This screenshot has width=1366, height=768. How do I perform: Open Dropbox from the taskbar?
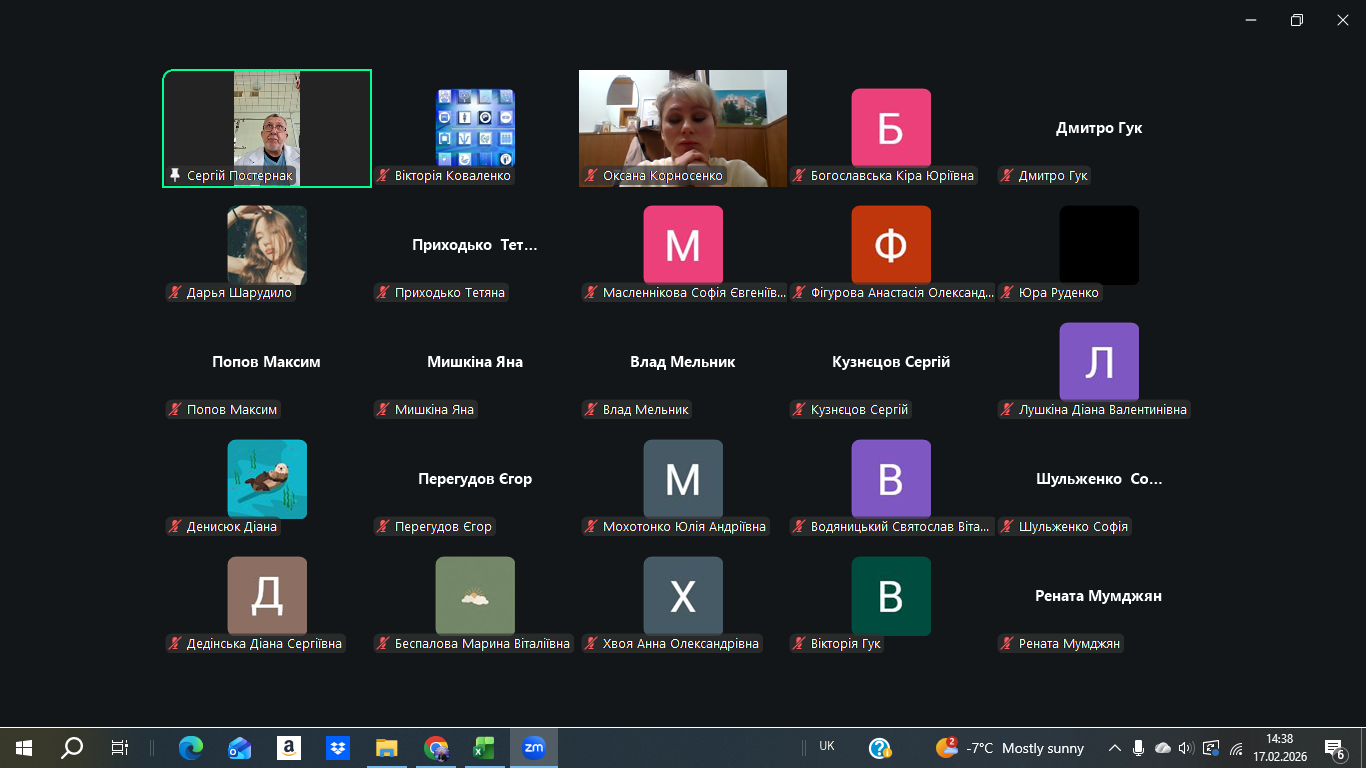337,747
